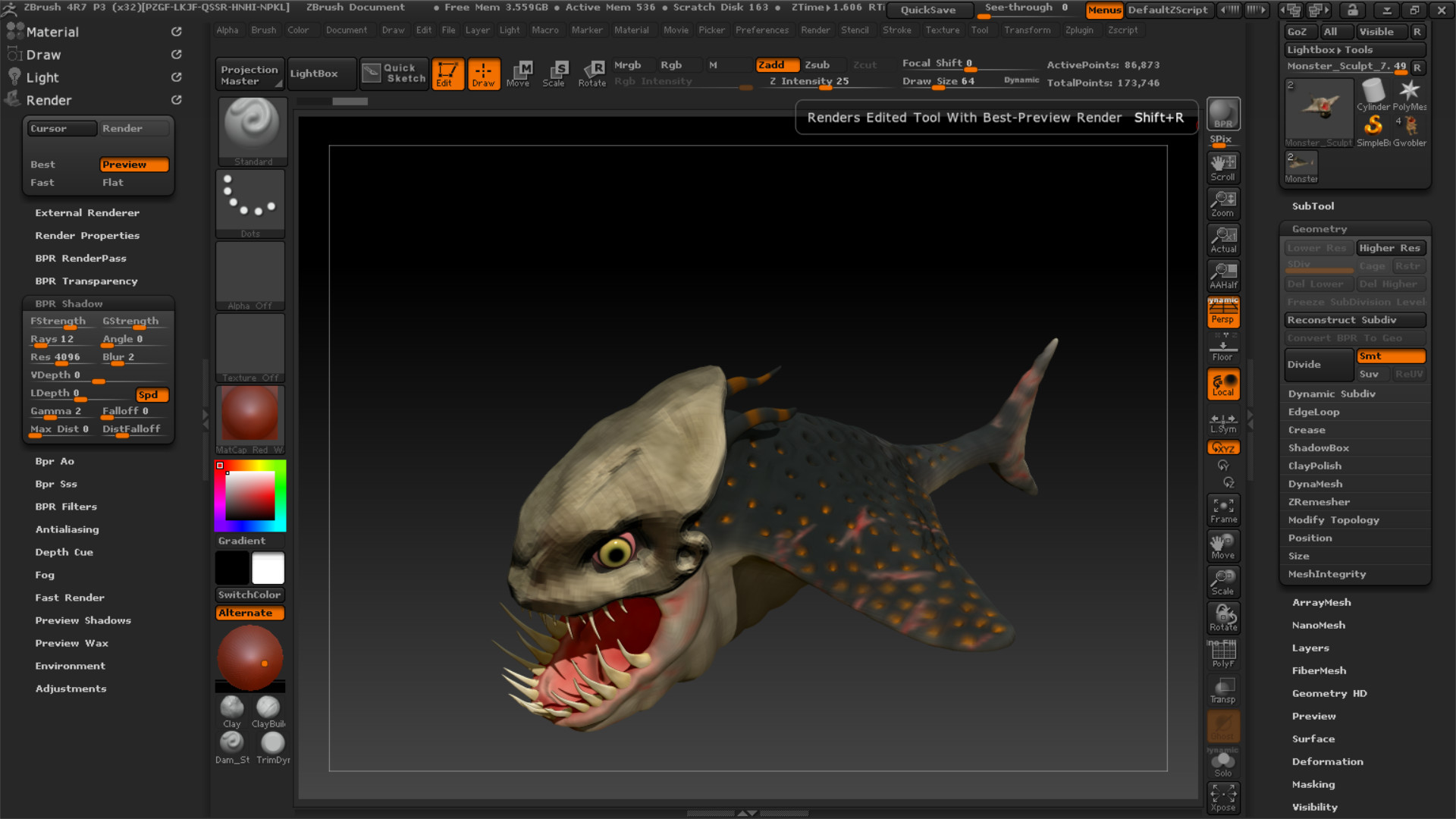Click the BPR render icon
The height and width of the screenshot is (819, 1456).
(x=1223, y=114)
